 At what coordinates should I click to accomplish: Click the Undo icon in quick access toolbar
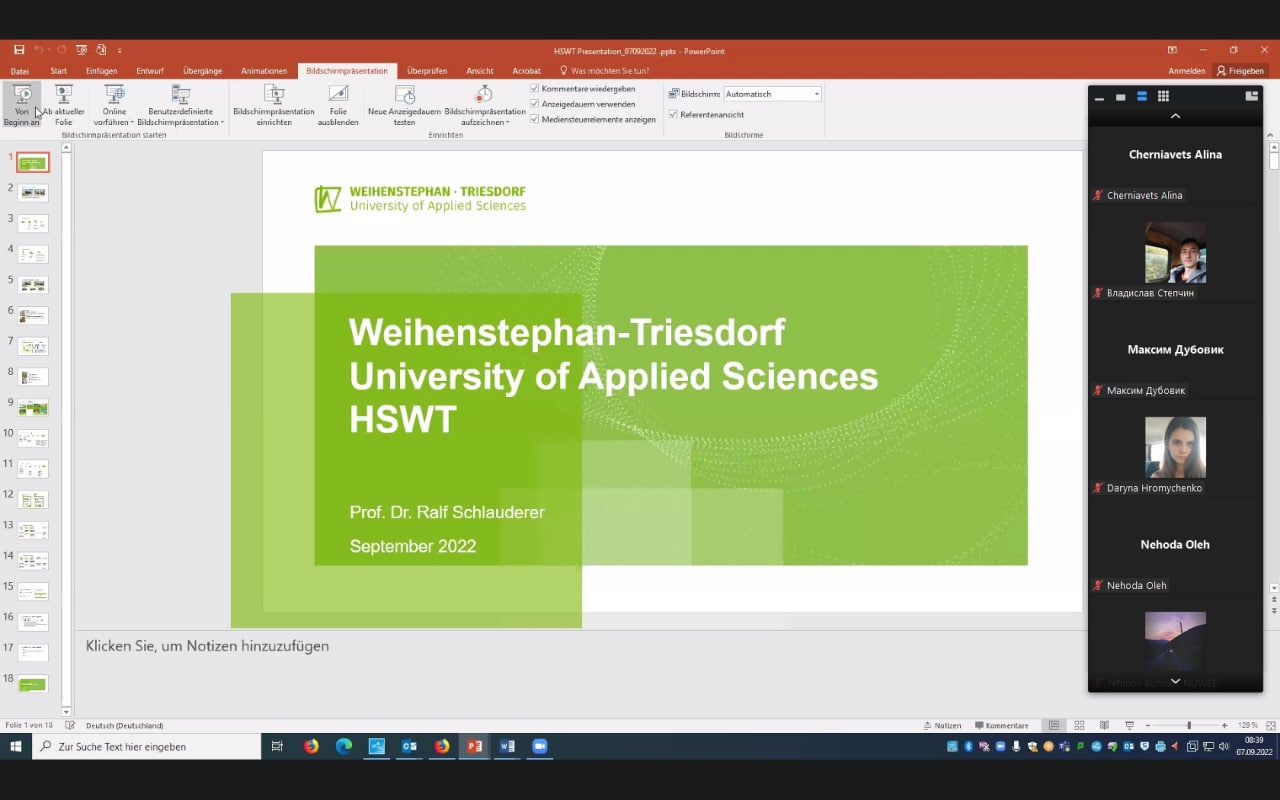(x=39, y=49)
